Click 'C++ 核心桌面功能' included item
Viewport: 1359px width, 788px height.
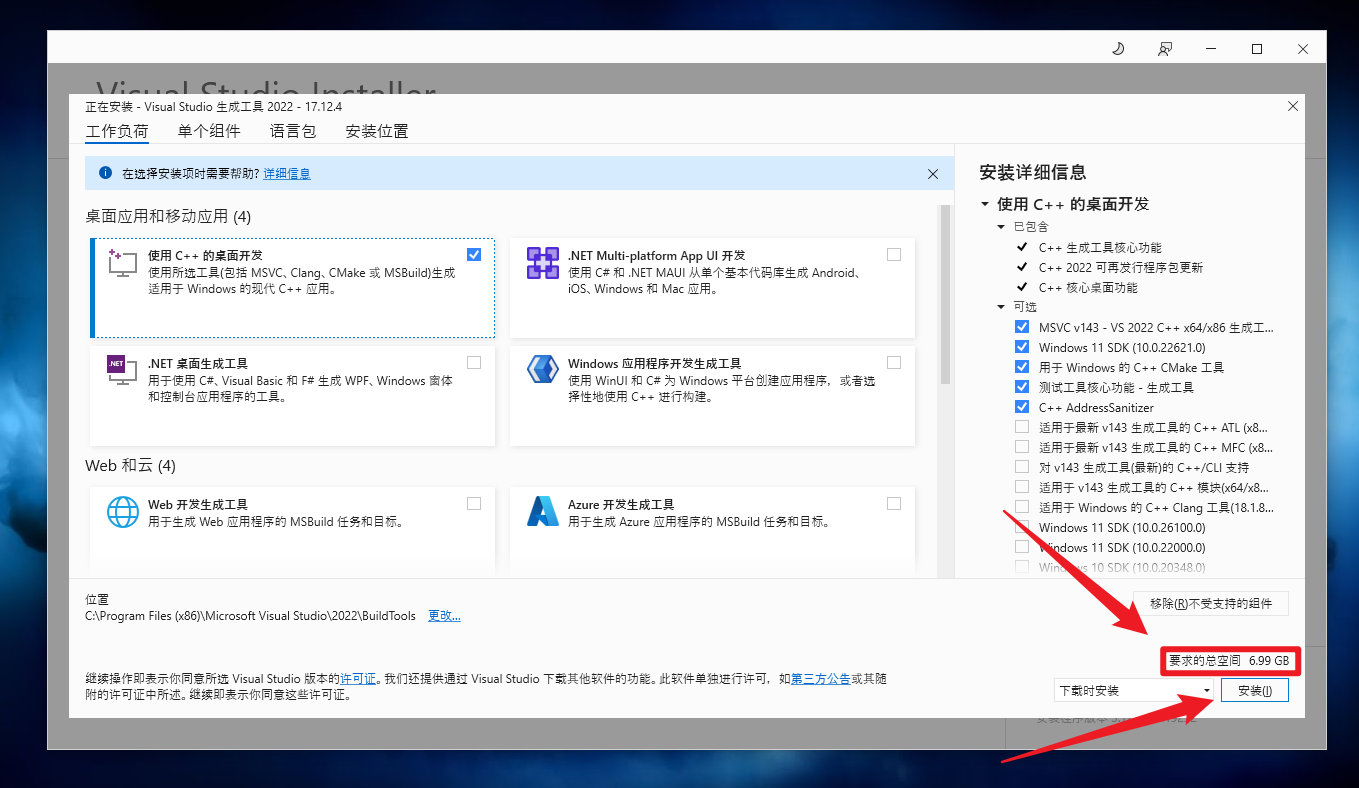pos(1088,287)
